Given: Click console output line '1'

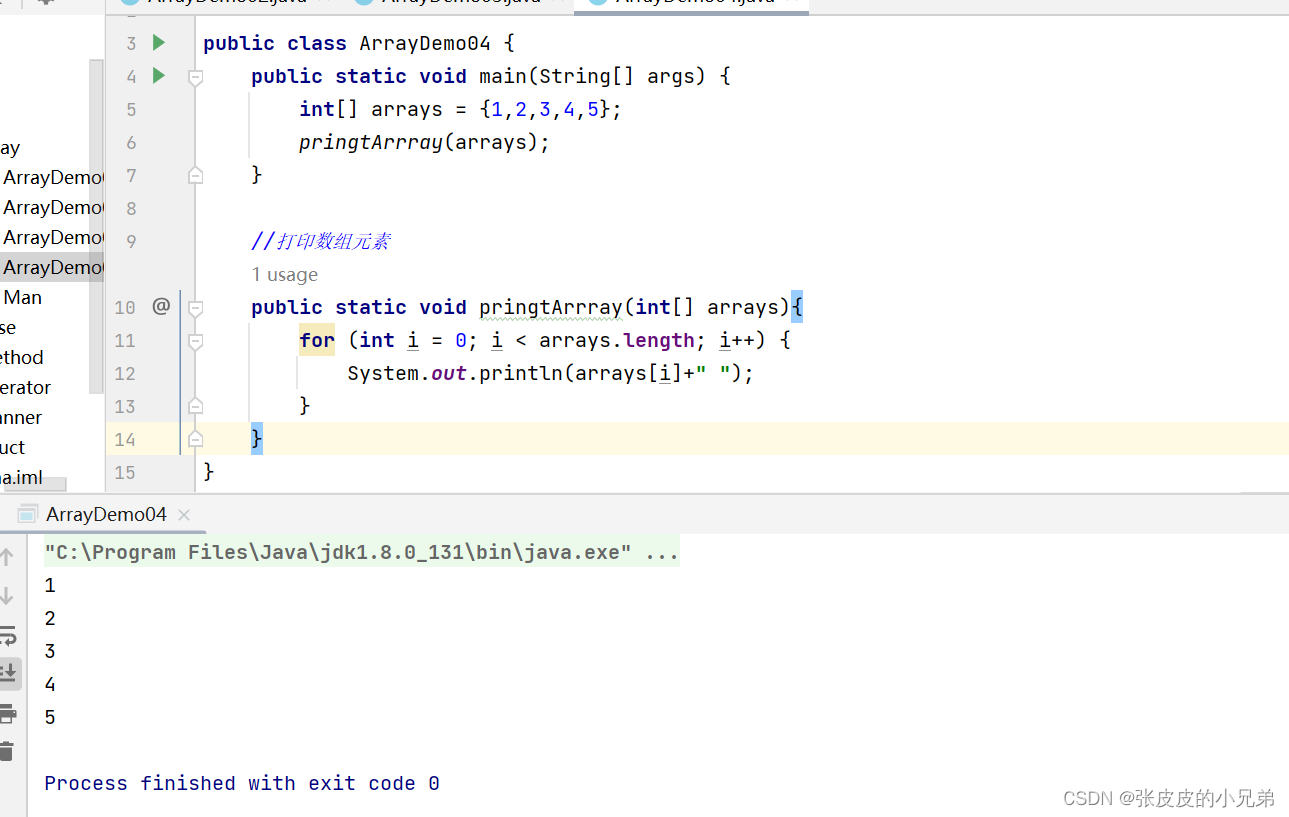Looking at the screenshot, I should (50, 585).
